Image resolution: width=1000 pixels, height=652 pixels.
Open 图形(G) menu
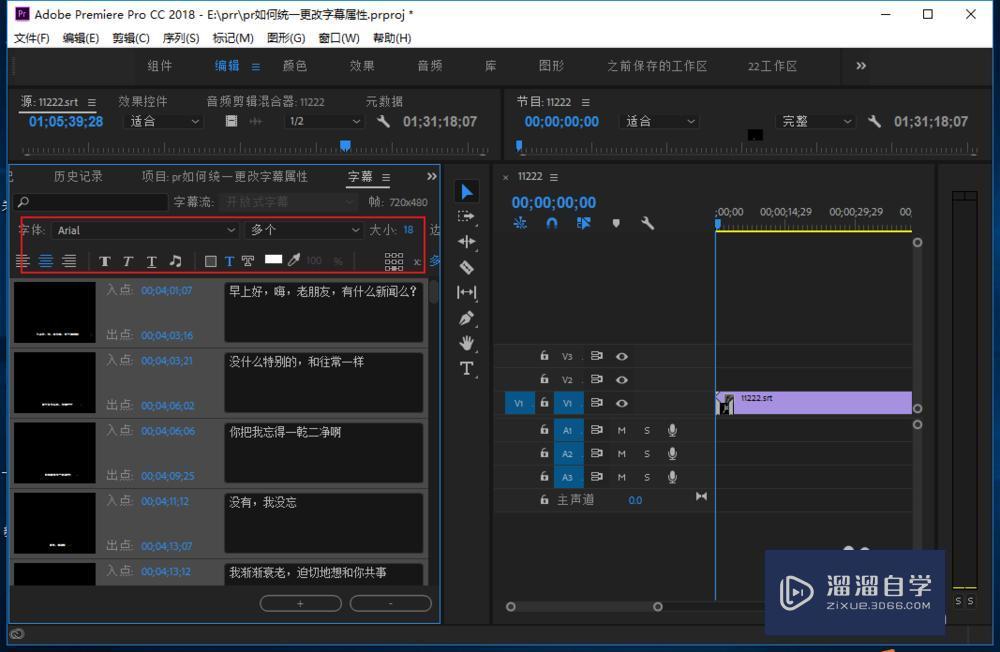pyautogui.click(x=286, y=38)
